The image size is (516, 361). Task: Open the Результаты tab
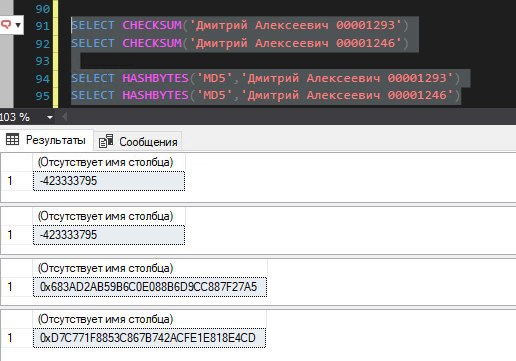pyautogui.click(x=47, y=140)
